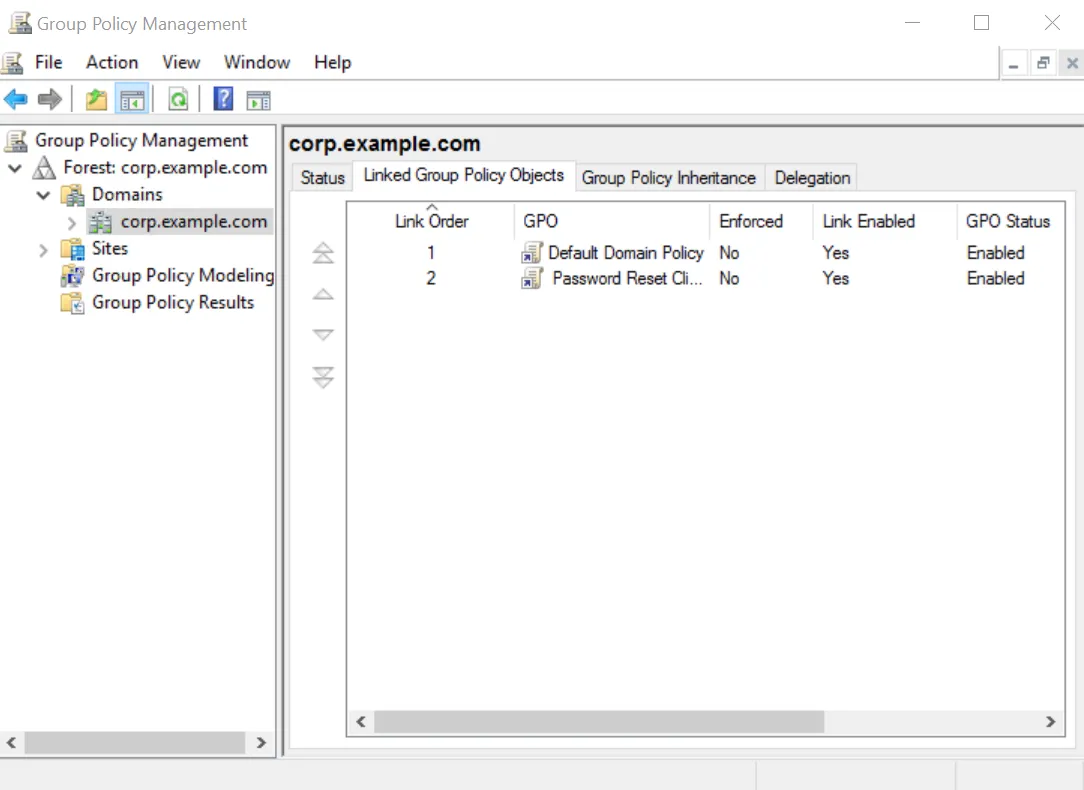Move link to bottom with double down arrow
The height and width of the screenshot is (790, 1084).
point(323,377)
